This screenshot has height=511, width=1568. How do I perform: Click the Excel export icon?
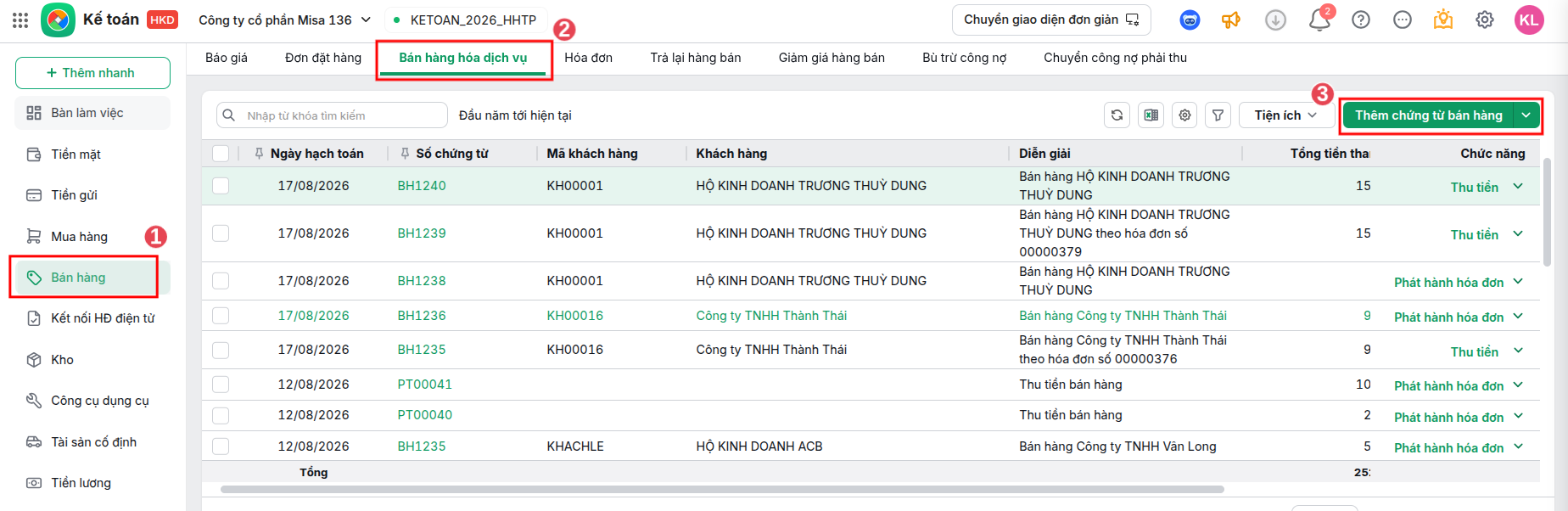pyautogui.click(x=1151, y=115)
